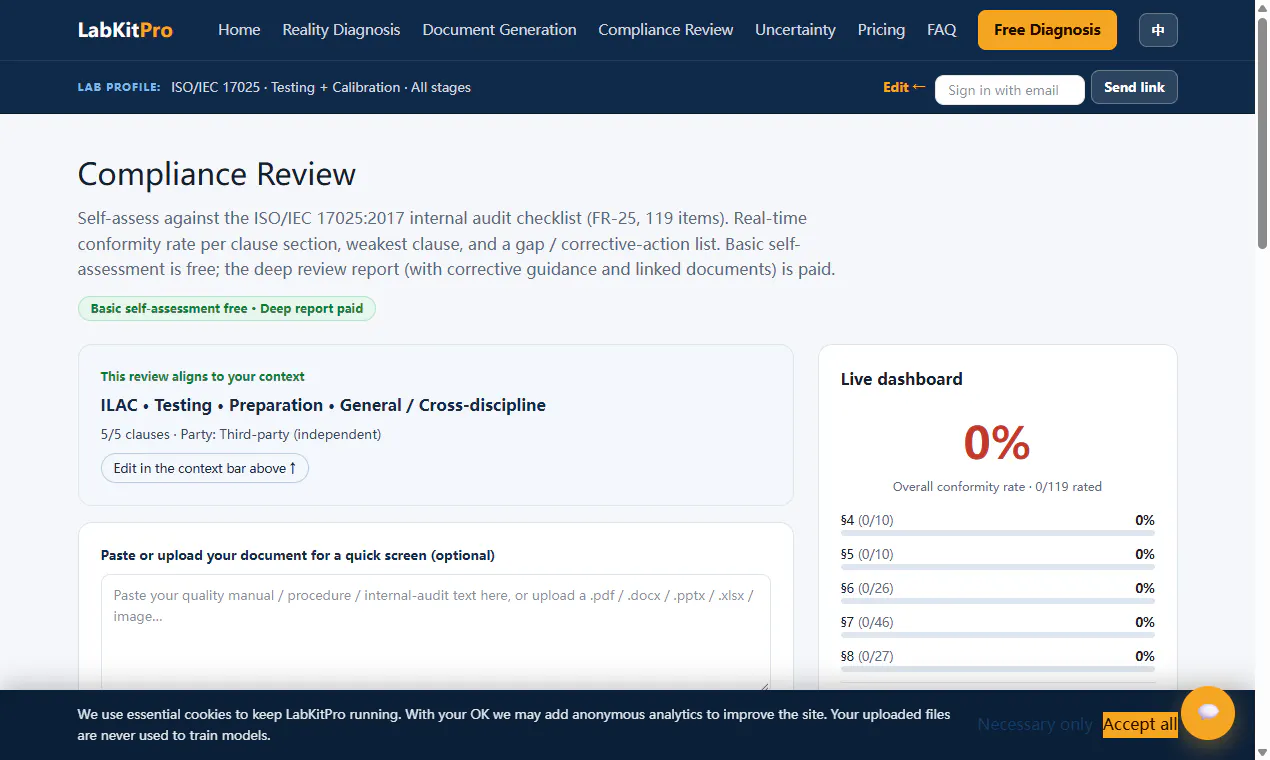Click This review aligns to your context
Image resolution: width=1270 pixels, height=760 pixels.
click(x=203, y=377)
